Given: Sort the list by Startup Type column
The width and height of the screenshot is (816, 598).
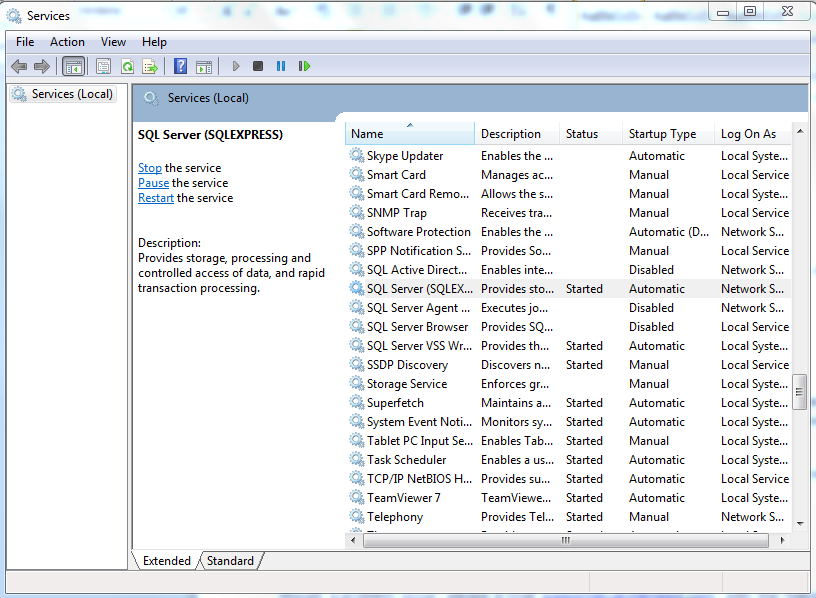Looking at the screenshot, I should (x=662, y=134).
